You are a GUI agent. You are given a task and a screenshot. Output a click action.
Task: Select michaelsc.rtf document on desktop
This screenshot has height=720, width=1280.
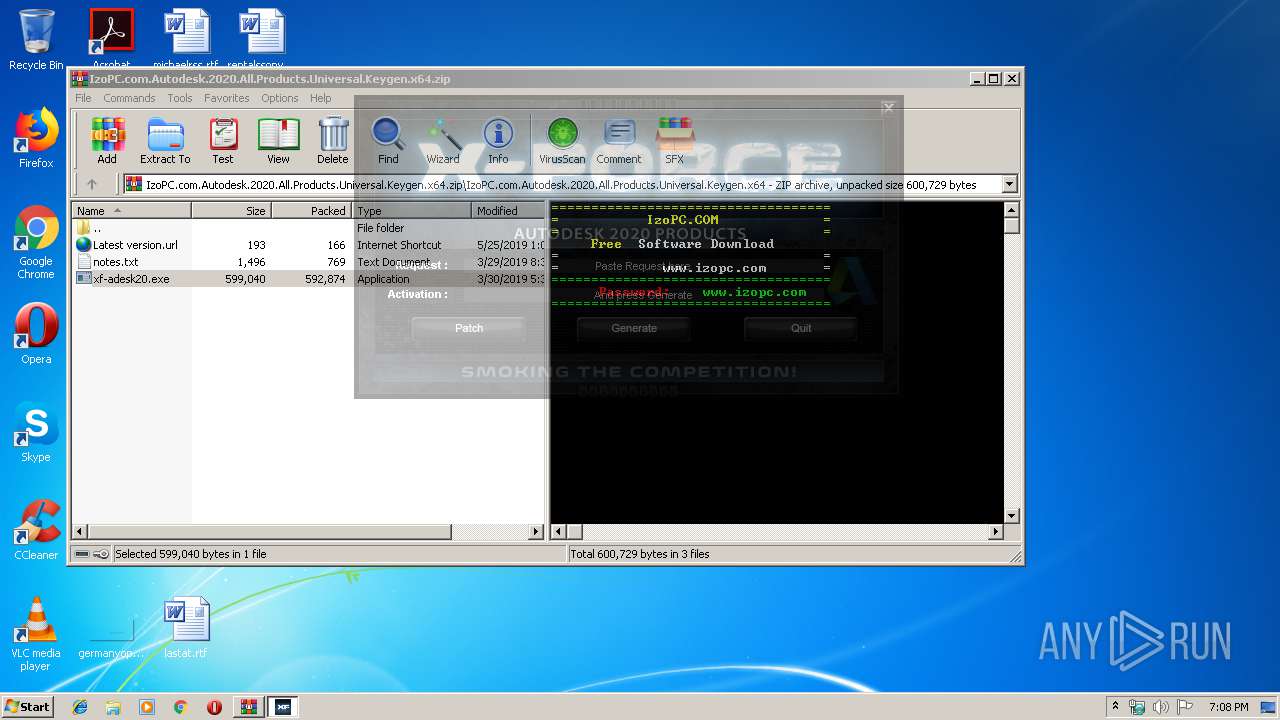click(186, 38)
